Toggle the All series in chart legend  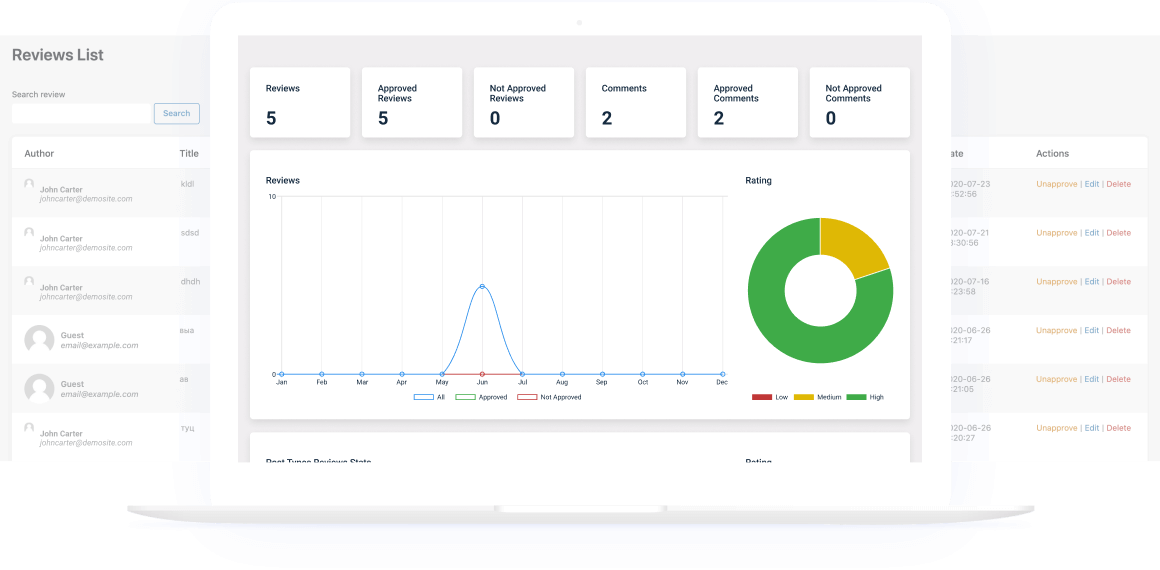coord(429,398)
